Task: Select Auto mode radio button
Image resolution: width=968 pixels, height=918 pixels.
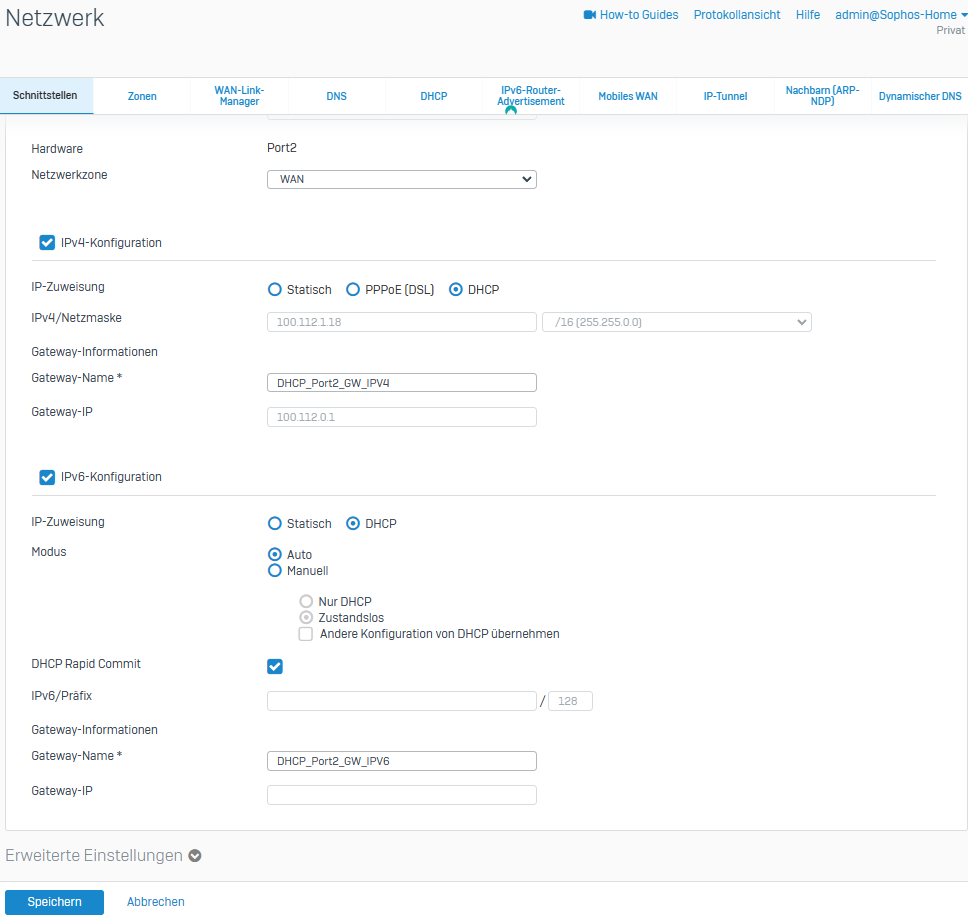Action: tap(275, 554)
